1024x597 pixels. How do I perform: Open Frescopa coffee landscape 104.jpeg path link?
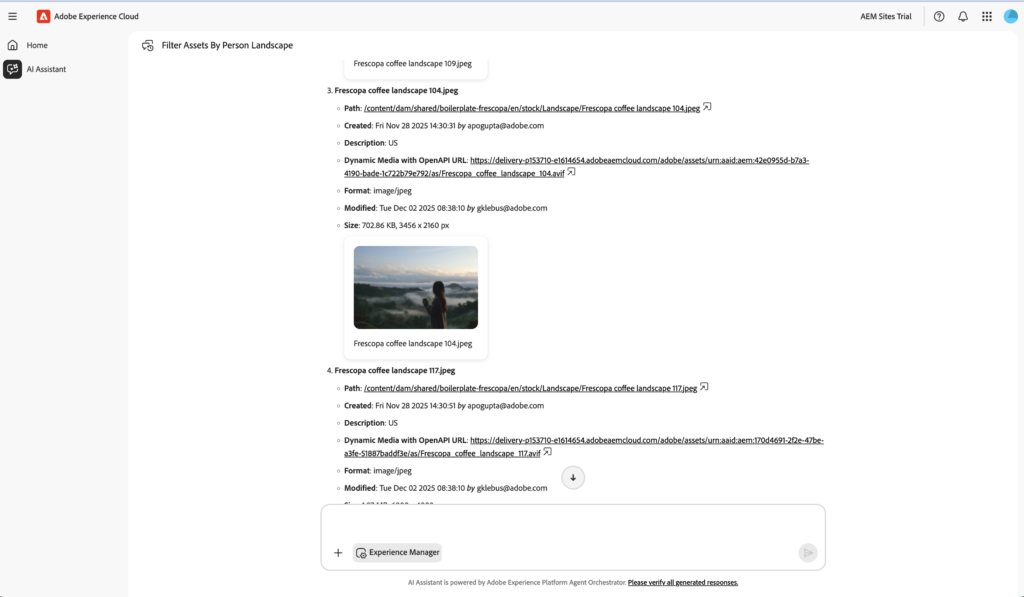(531, 108)
